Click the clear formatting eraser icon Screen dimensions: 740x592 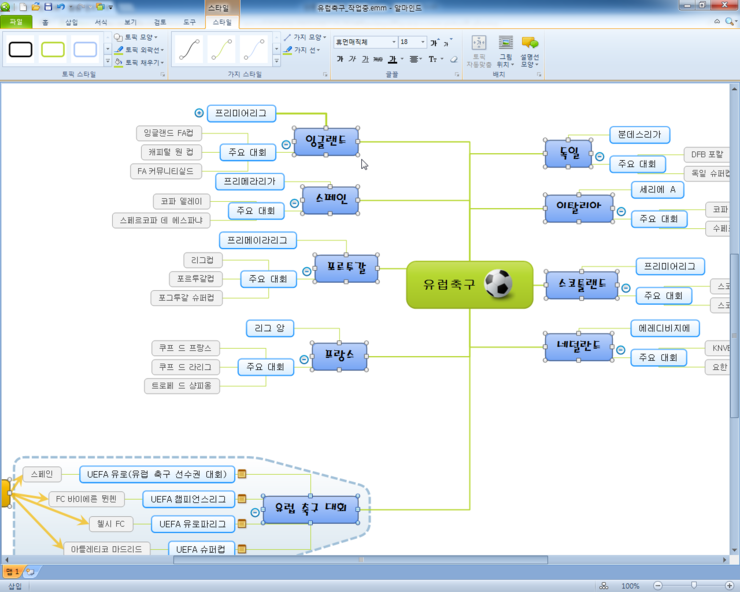pos(454,59)
